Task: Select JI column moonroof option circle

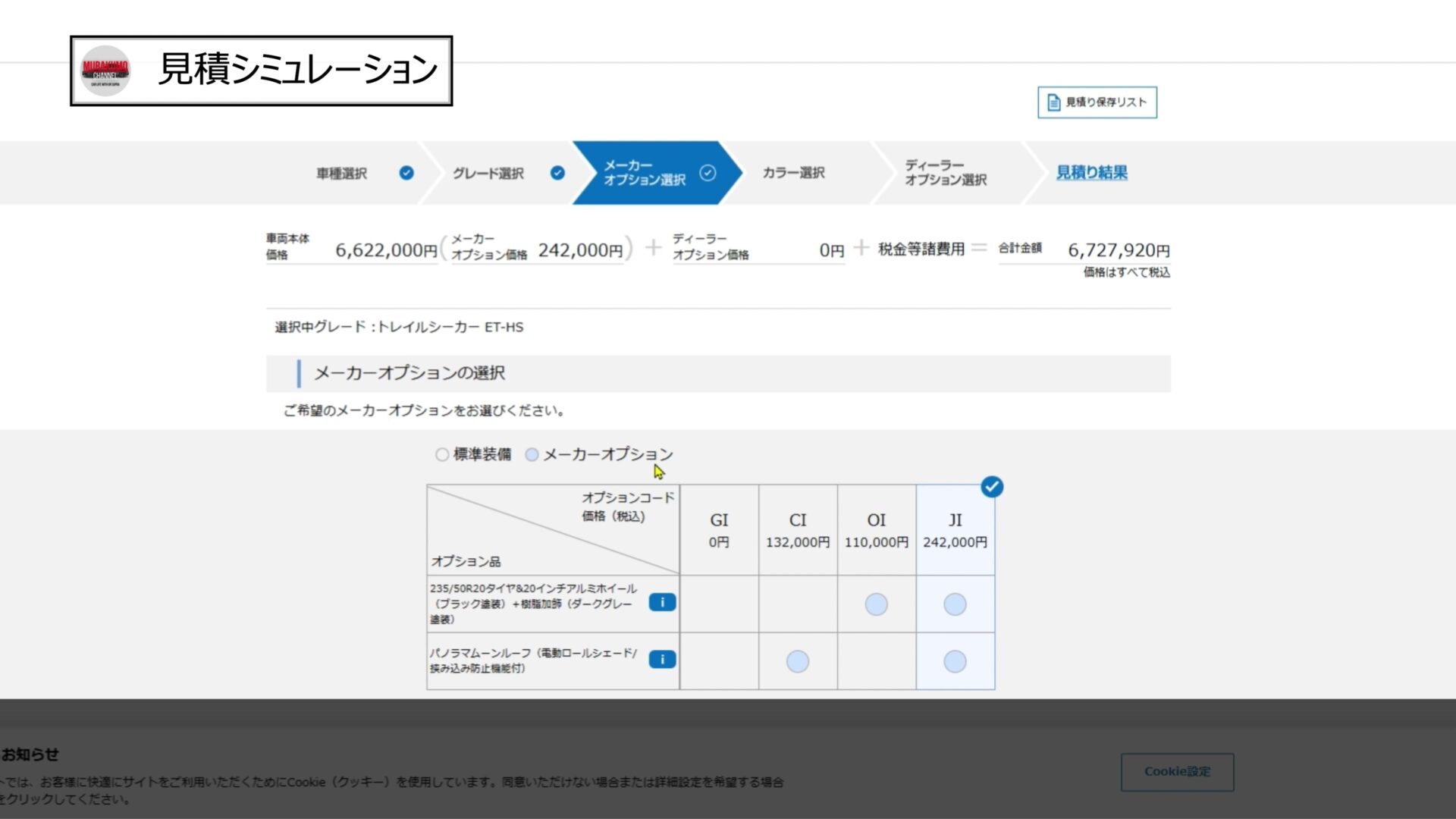Action: 955,661
